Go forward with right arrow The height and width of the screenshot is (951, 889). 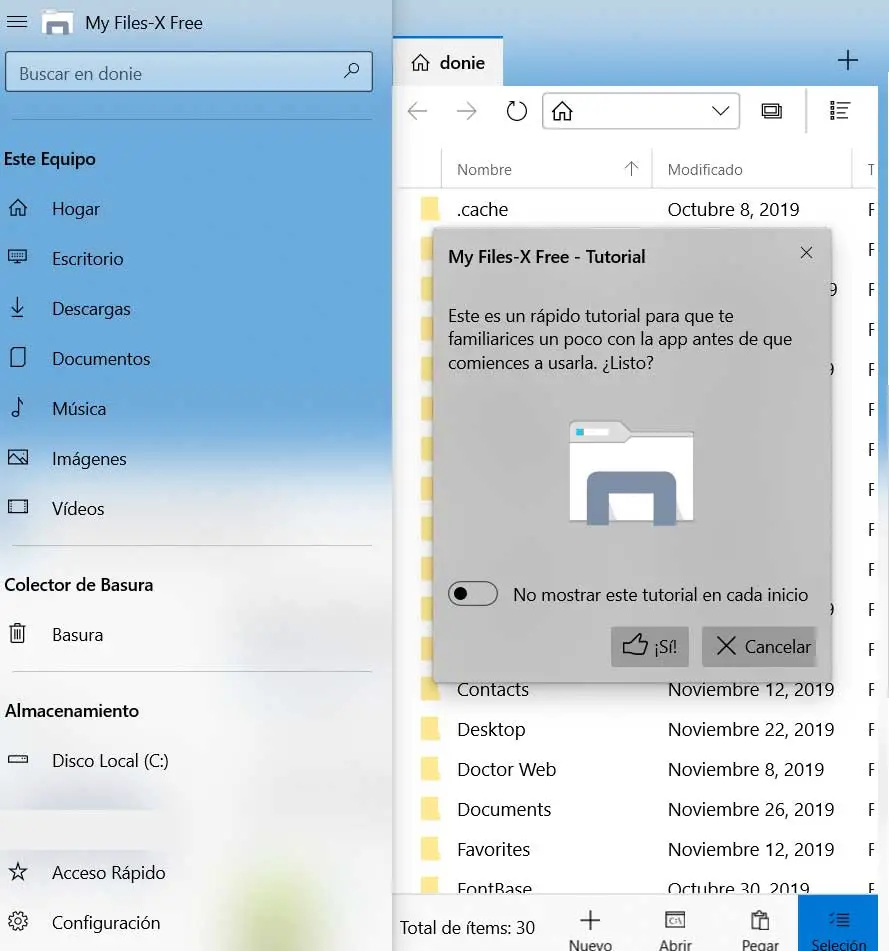(466, 111)
